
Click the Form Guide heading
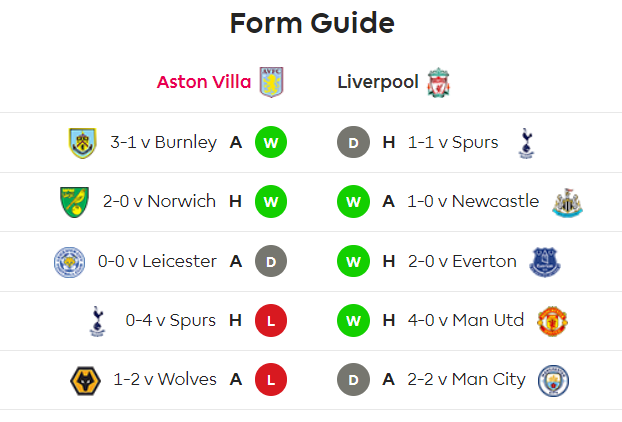[x=312, y=23]
